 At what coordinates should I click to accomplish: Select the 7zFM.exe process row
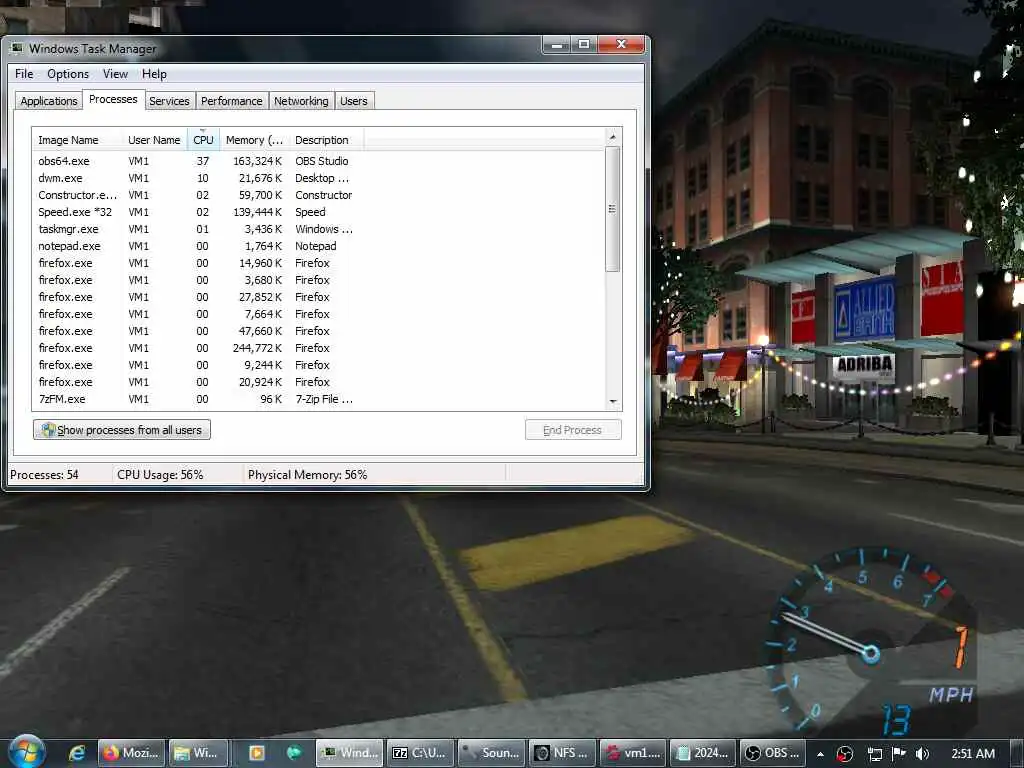(x=319, y=398)
